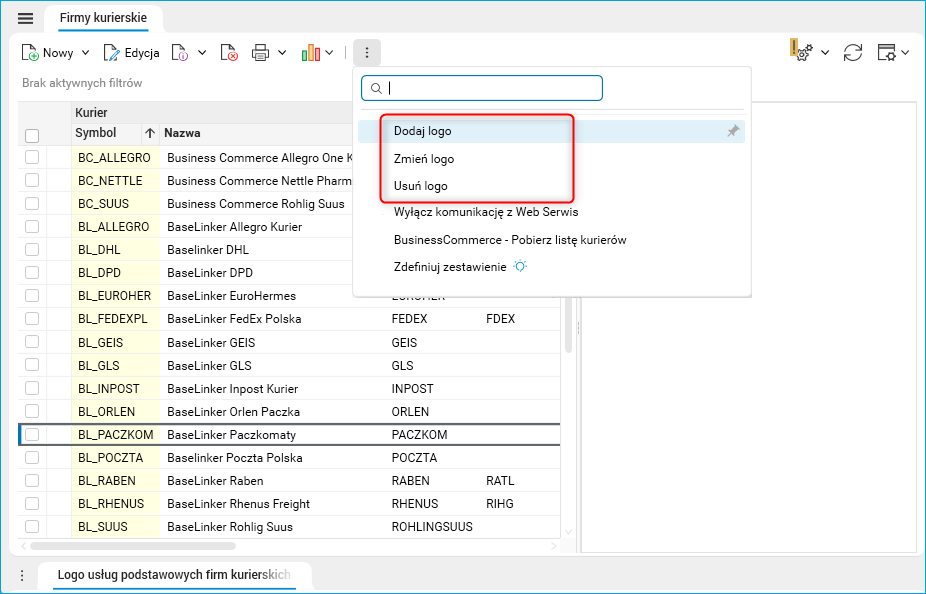Check the BC_SUUS row checkbox
Screen dimensions: 926x594
pos(32,203)
